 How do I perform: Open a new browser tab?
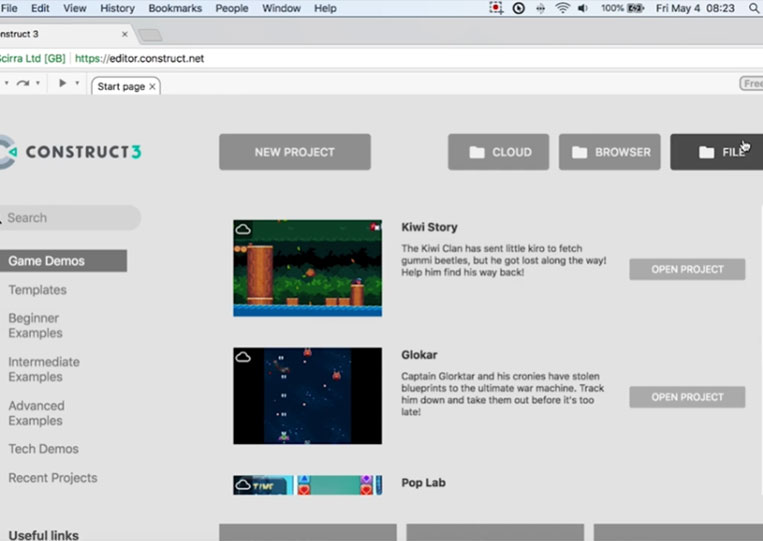(x=150, y=35)
